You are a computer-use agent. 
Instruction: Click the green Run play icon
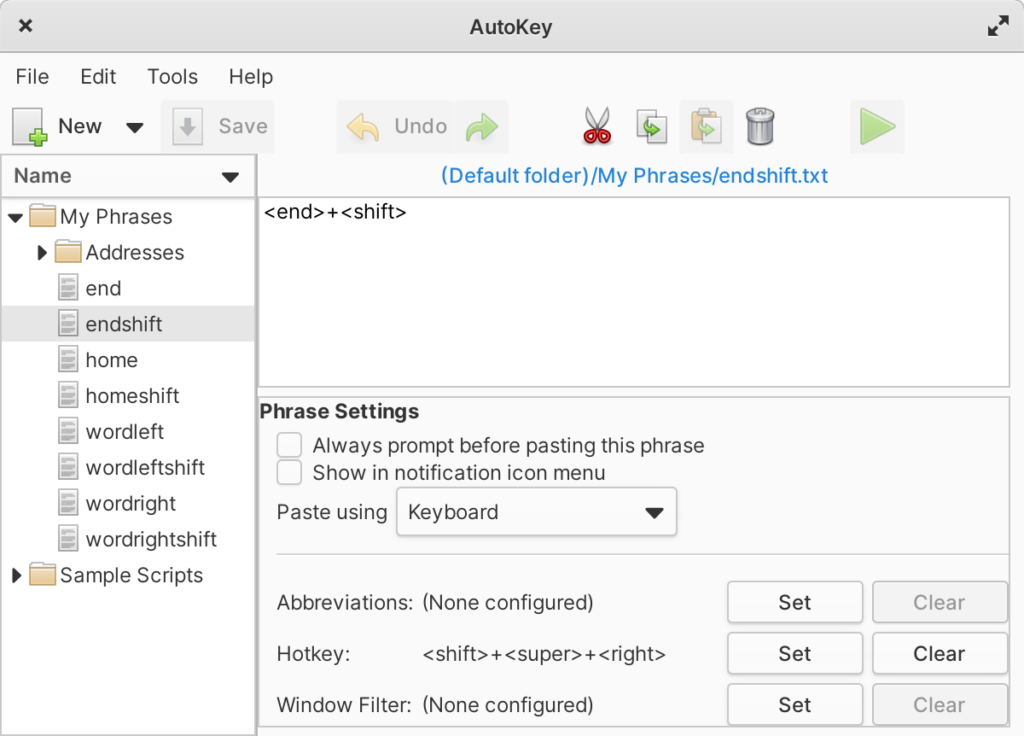(877, 127)
